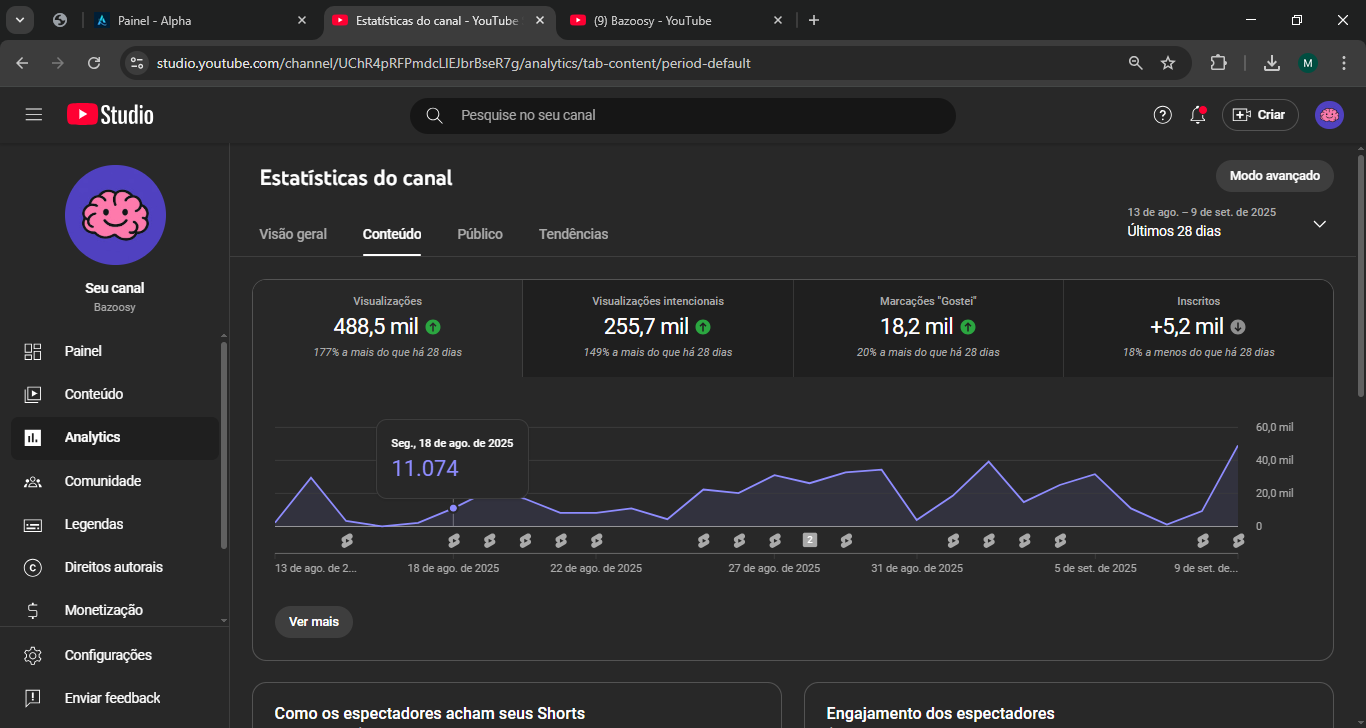Click the video marker labeled 2 on the timeline
Screen dimensions: 1366x728
[810, 540]
